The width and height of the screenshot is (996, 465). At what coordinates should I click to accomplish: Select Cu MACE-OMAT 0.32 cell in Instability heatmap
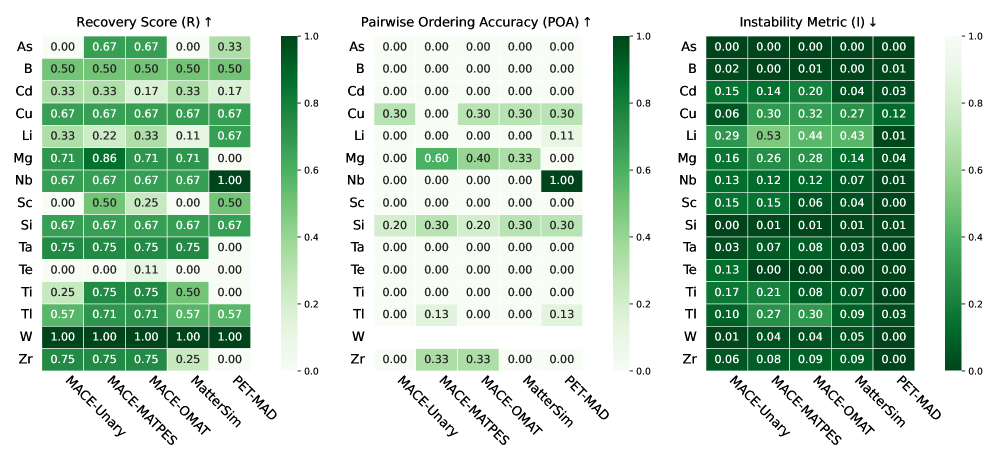811,113
